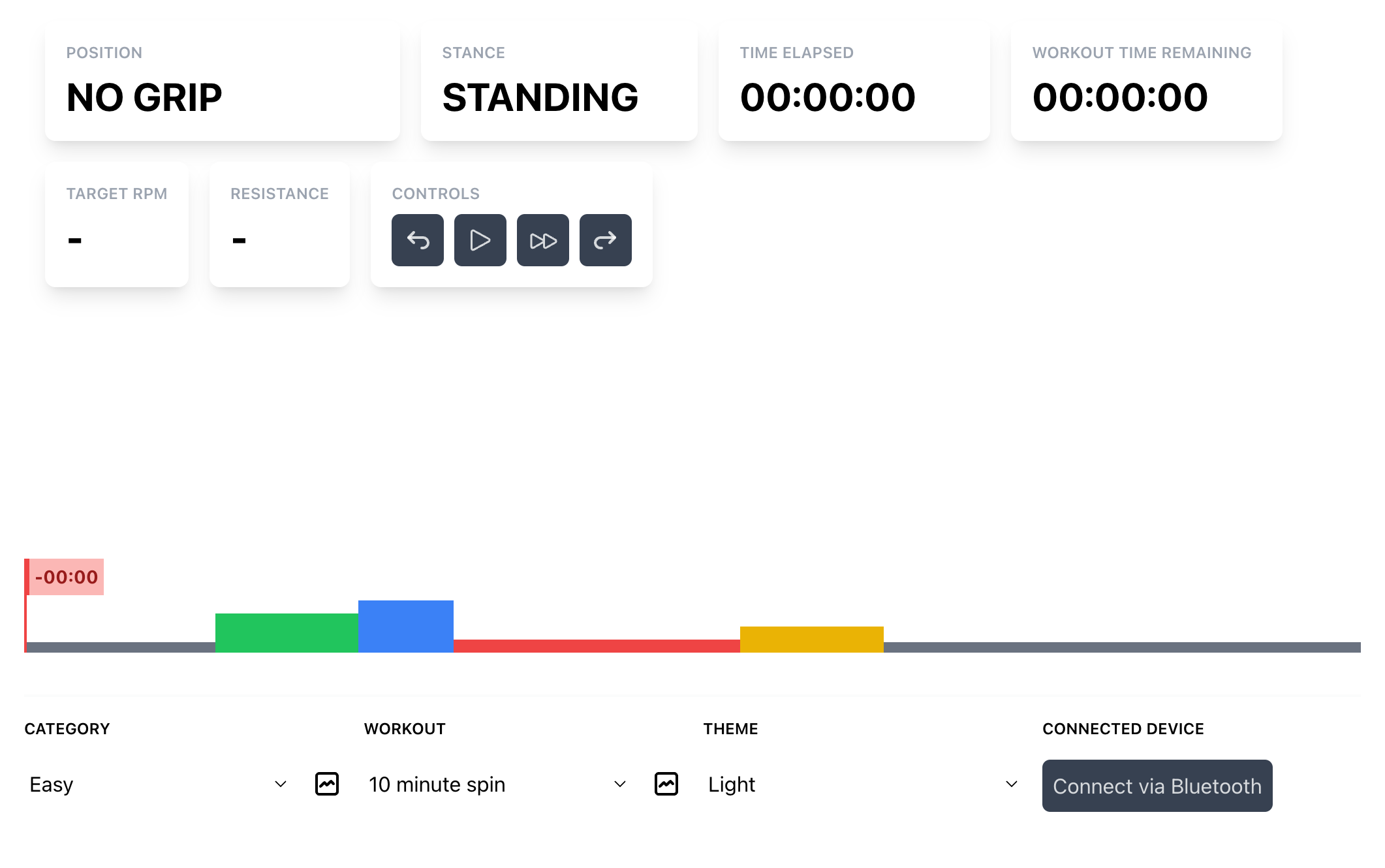Click the Workout Time Remaining card
This screenshot has width=1385, height=868.
pos(1146,81)
